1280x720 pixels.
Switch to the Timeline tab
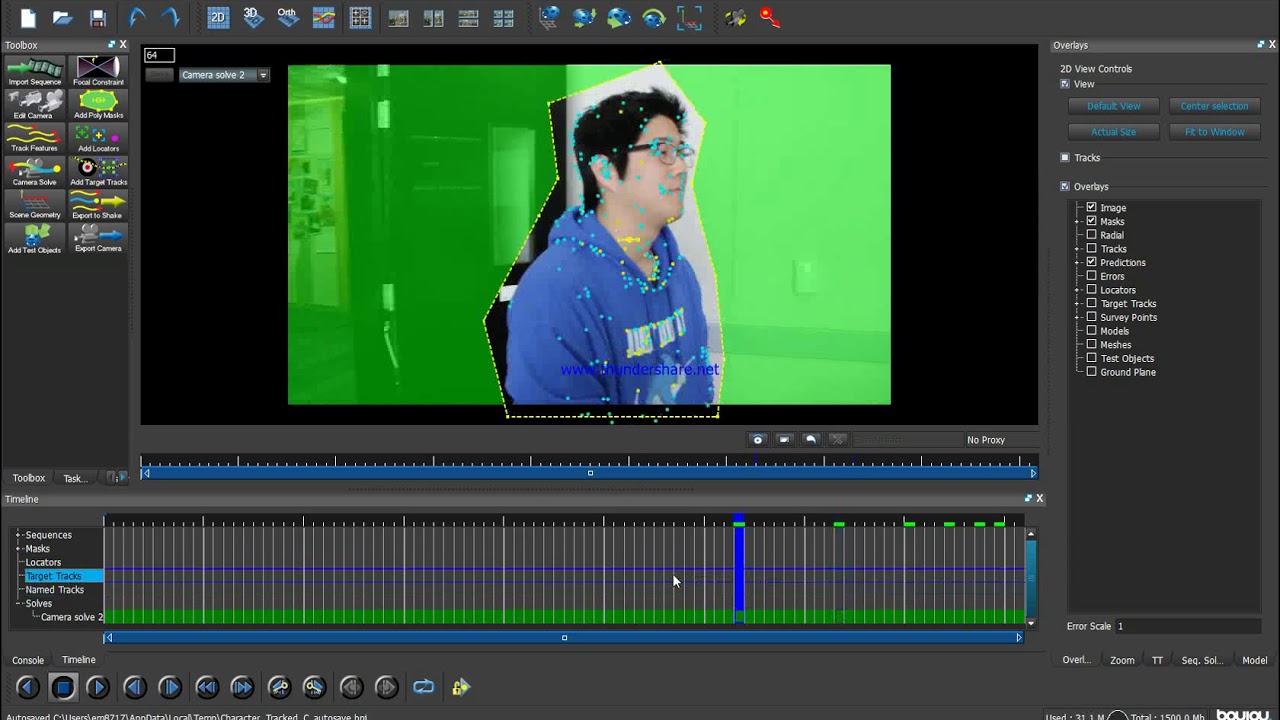[79, 660]
